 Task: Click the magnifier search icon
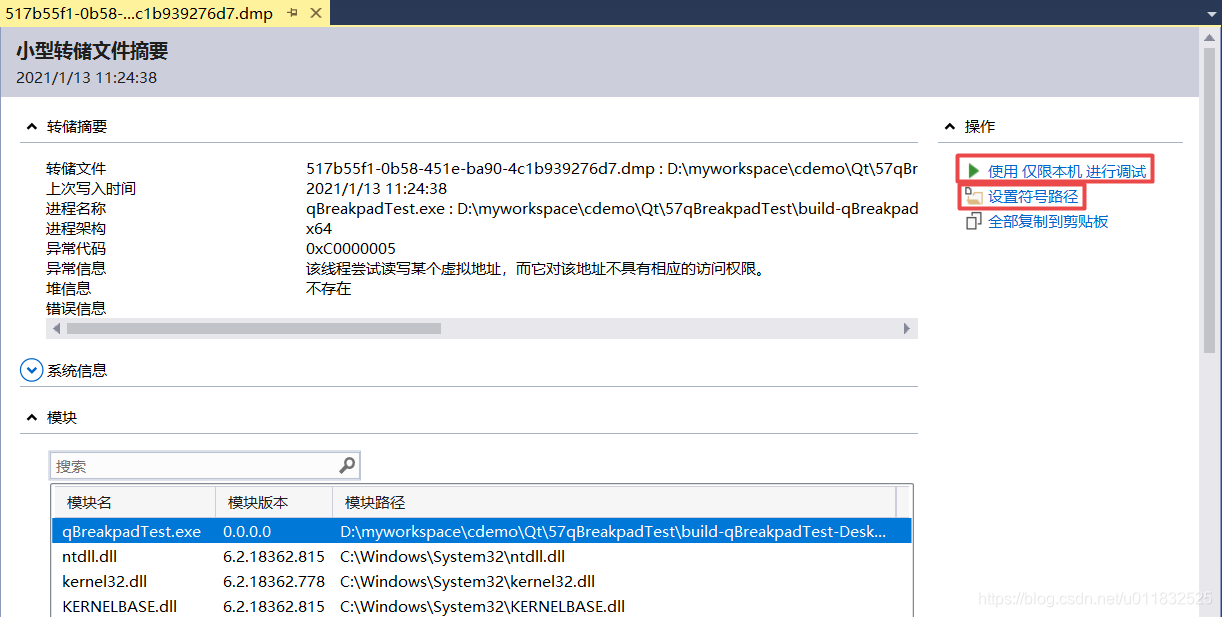coord(347,465)
